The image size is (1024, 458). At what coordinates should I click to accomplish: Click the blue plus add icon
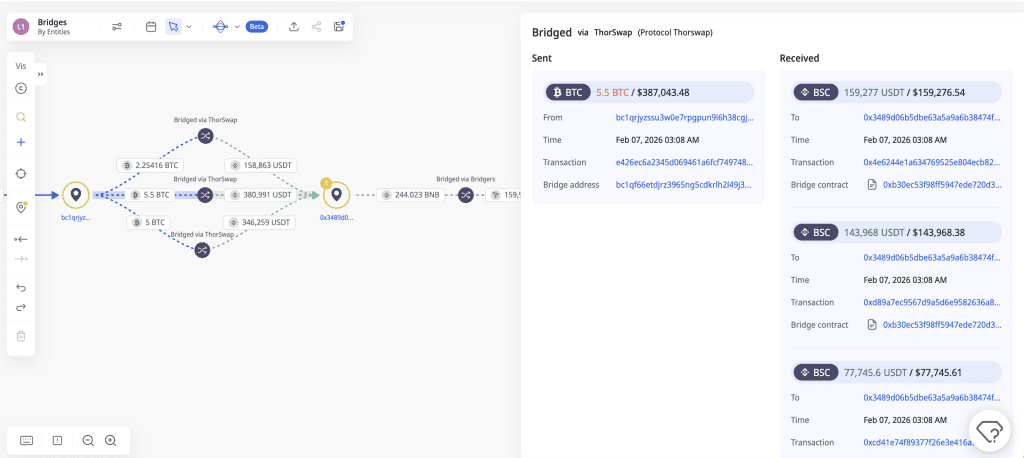pyautogui.click(x=21, y=142)
